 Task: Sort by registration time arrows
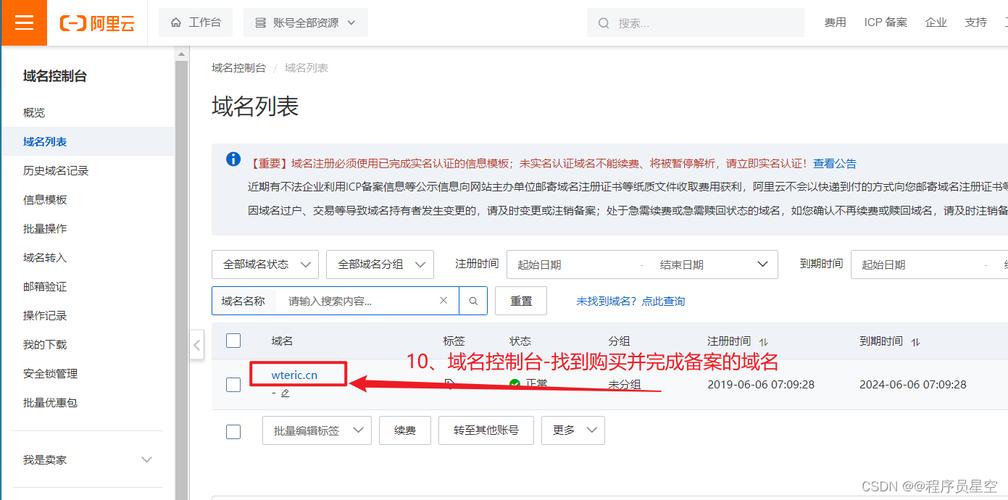point(764,342)
